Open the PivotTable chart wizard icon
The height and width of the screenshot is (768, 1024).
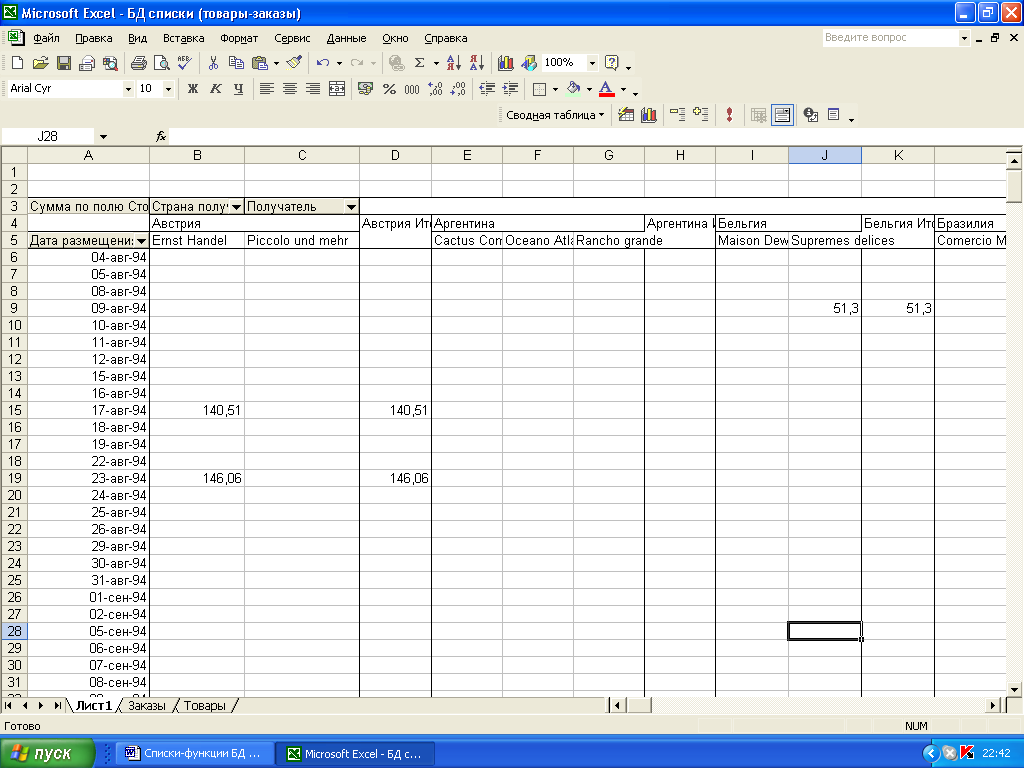(x=648, y=115)
